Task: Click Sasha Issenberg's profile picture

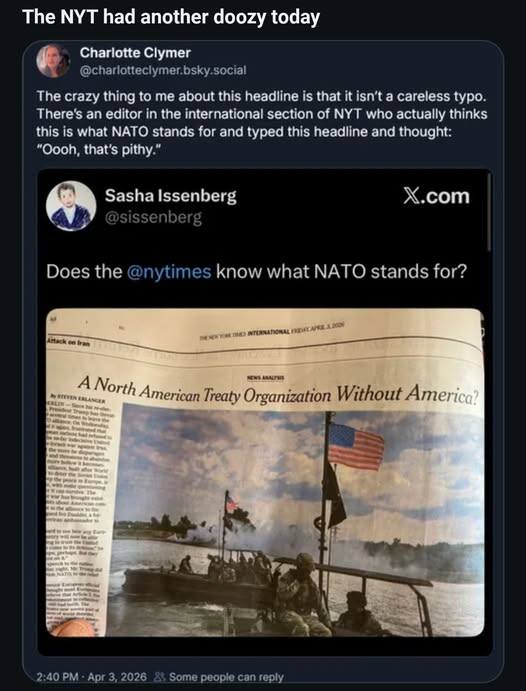Action: click(x=71, y=206)
